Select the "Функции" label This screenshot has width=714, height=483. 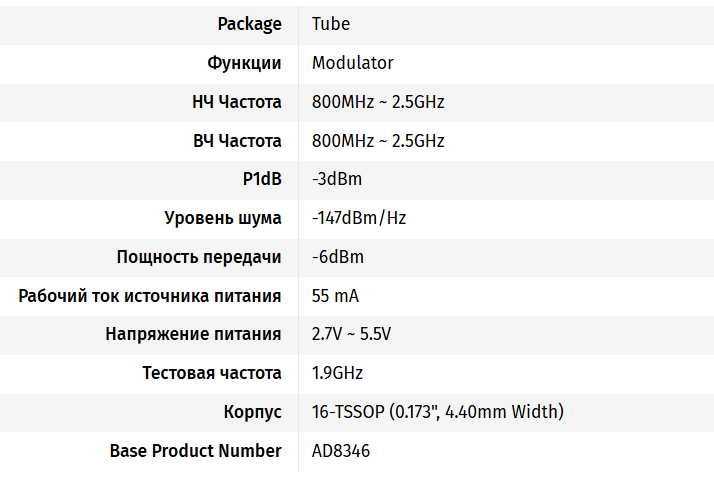244,63
